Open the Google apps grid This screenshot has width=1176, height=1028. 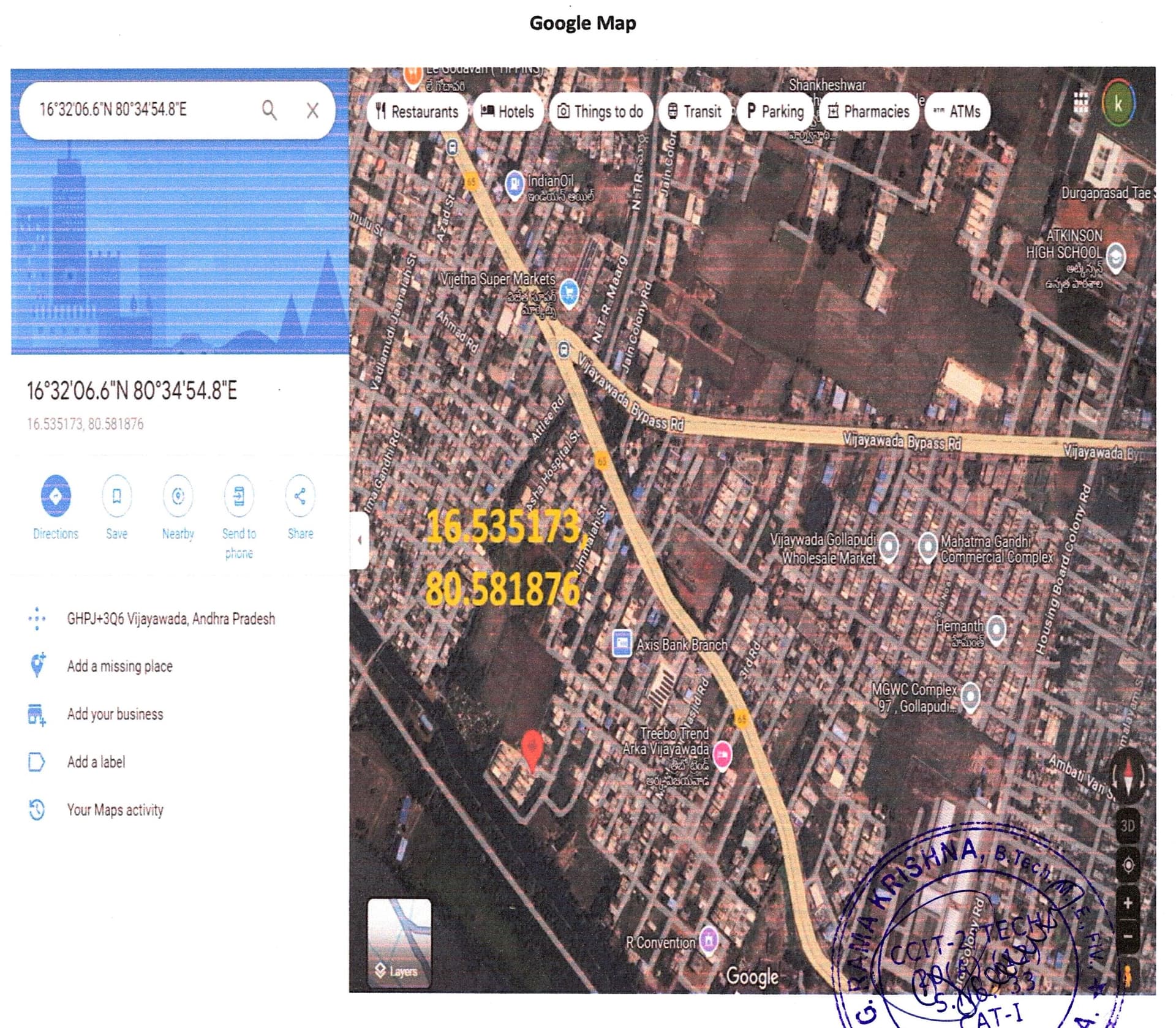click(1081, 103)
